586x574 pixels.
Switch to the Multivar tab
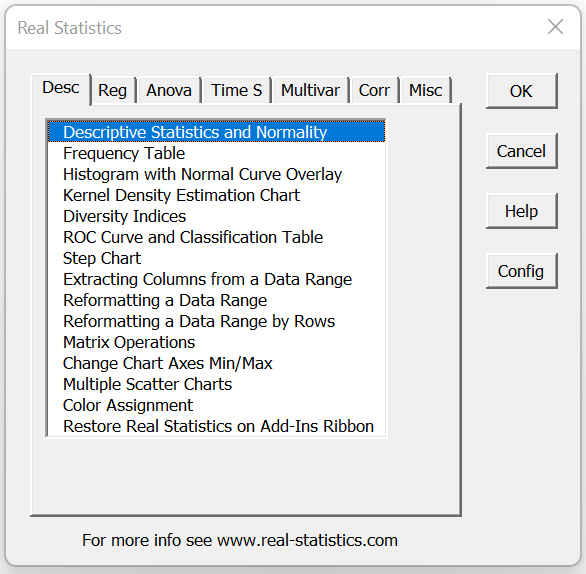(310, 90)
